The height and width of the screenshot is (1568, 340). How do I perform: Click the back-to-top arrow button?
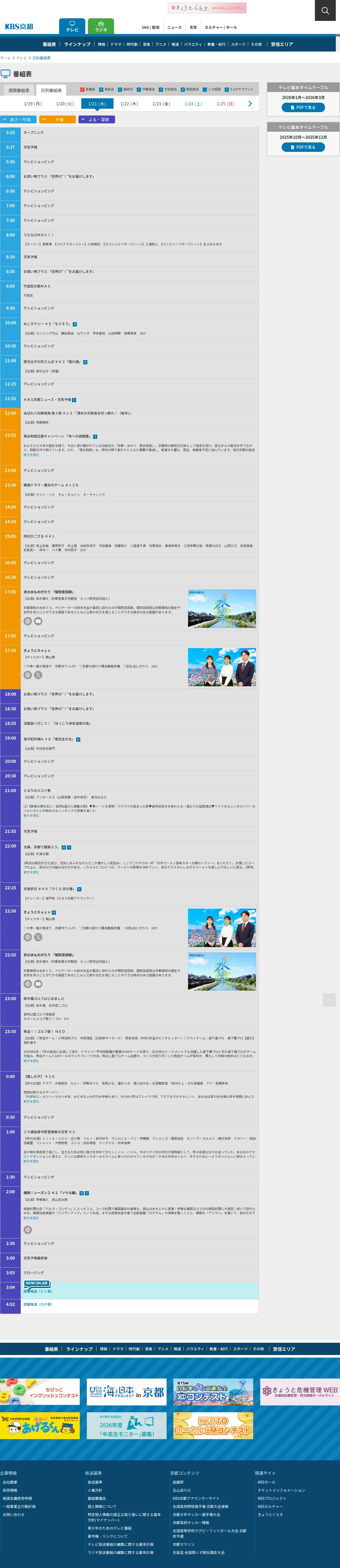click(x=329, y=1000)
